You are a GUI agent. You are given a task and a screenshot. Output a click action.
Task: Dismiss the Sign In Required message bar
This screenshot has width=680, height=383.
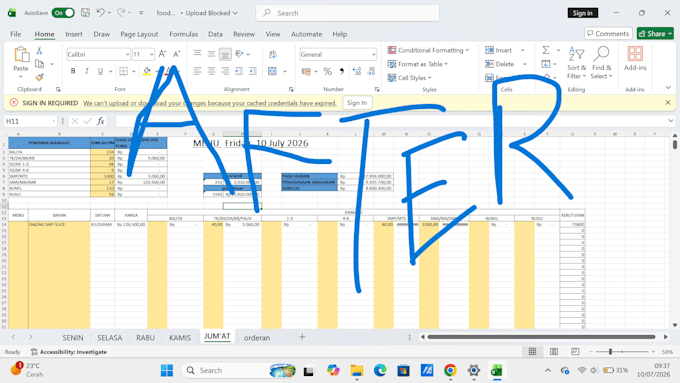click(668, 103)
